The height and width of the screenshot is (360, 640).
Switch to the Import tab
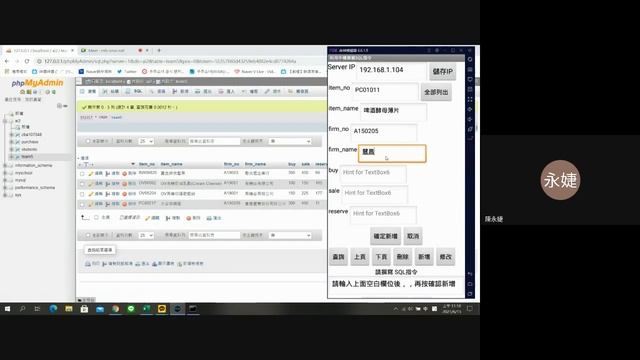[x=227, y=91]
